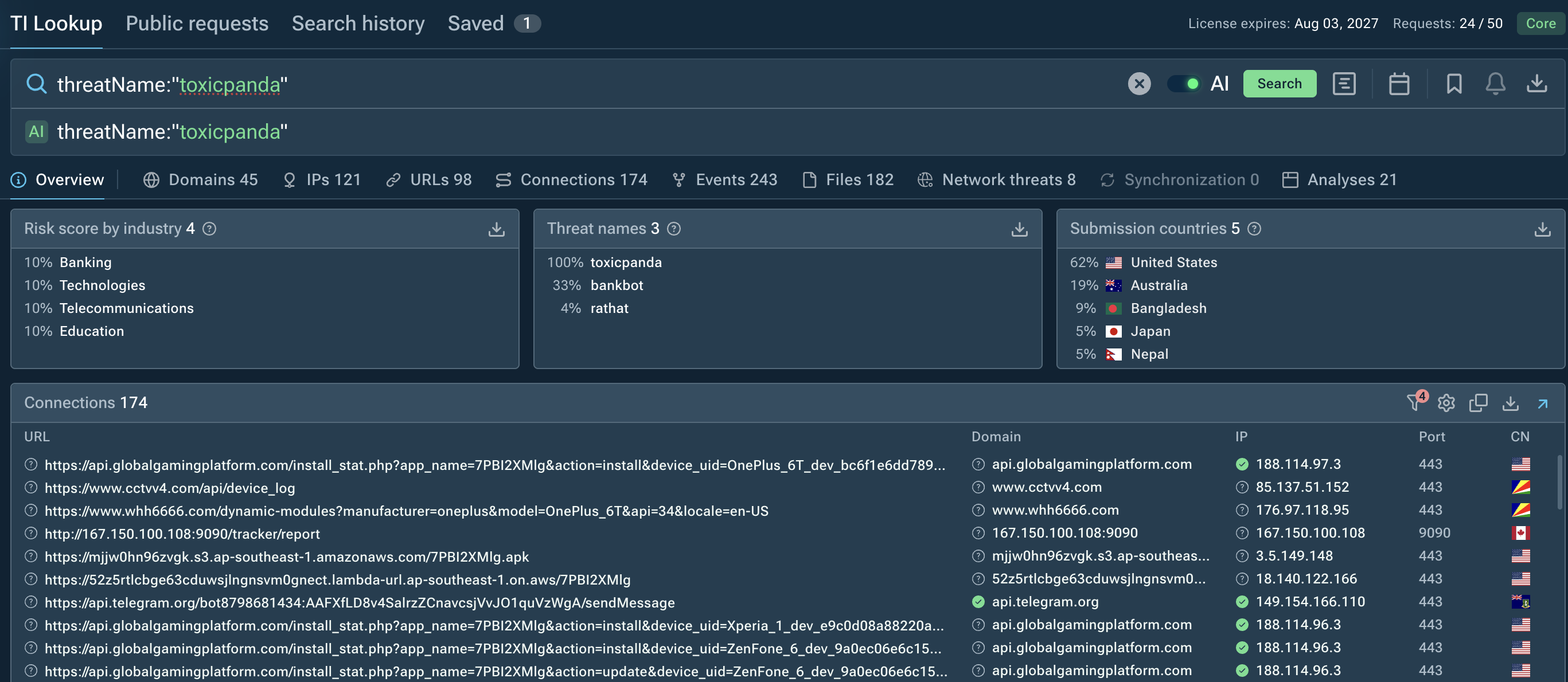Select the Overview tab
Viewport: 1568px width, 682px height.
coord(57,179)
